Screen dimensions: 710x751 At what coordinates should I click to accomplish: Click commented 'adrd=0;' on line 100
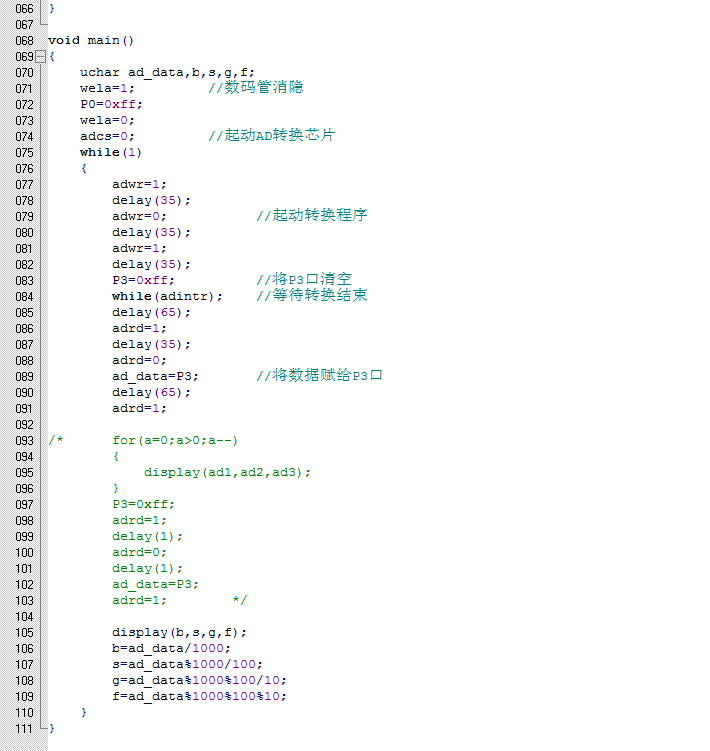(139, 553)
